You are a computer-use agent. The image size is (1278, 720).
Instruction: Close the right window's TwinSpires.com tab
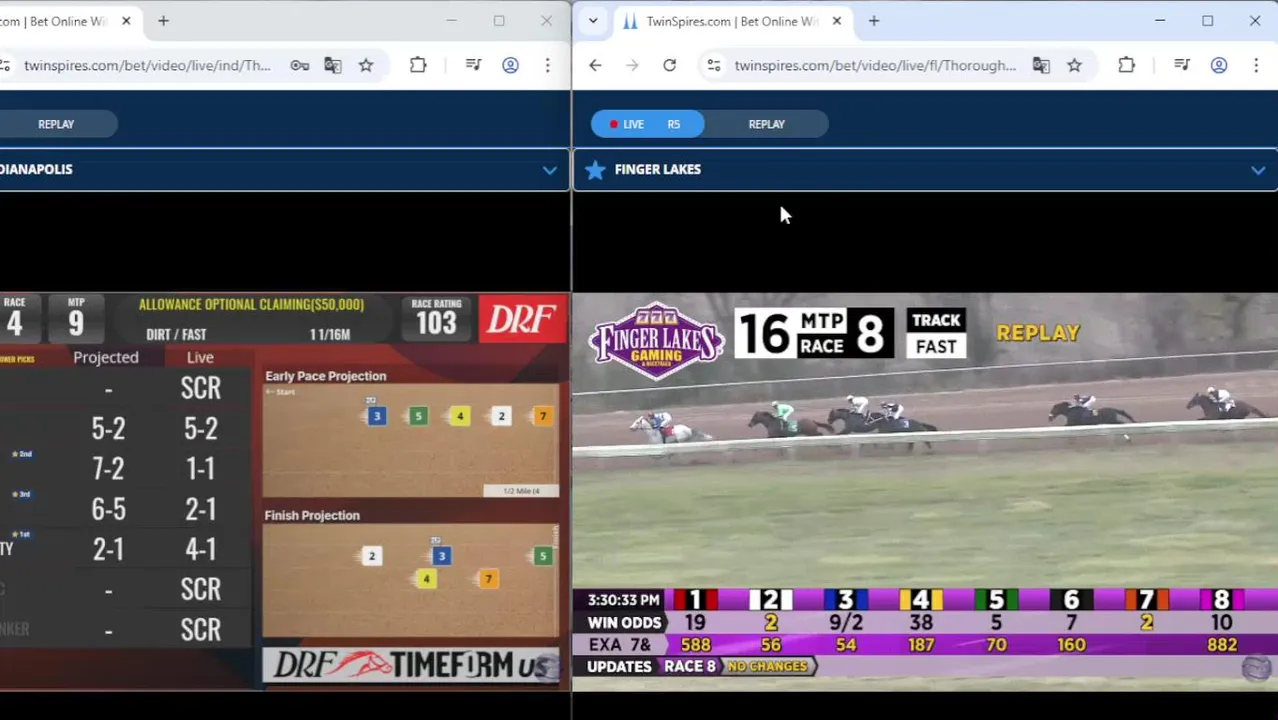coord(837,21)
